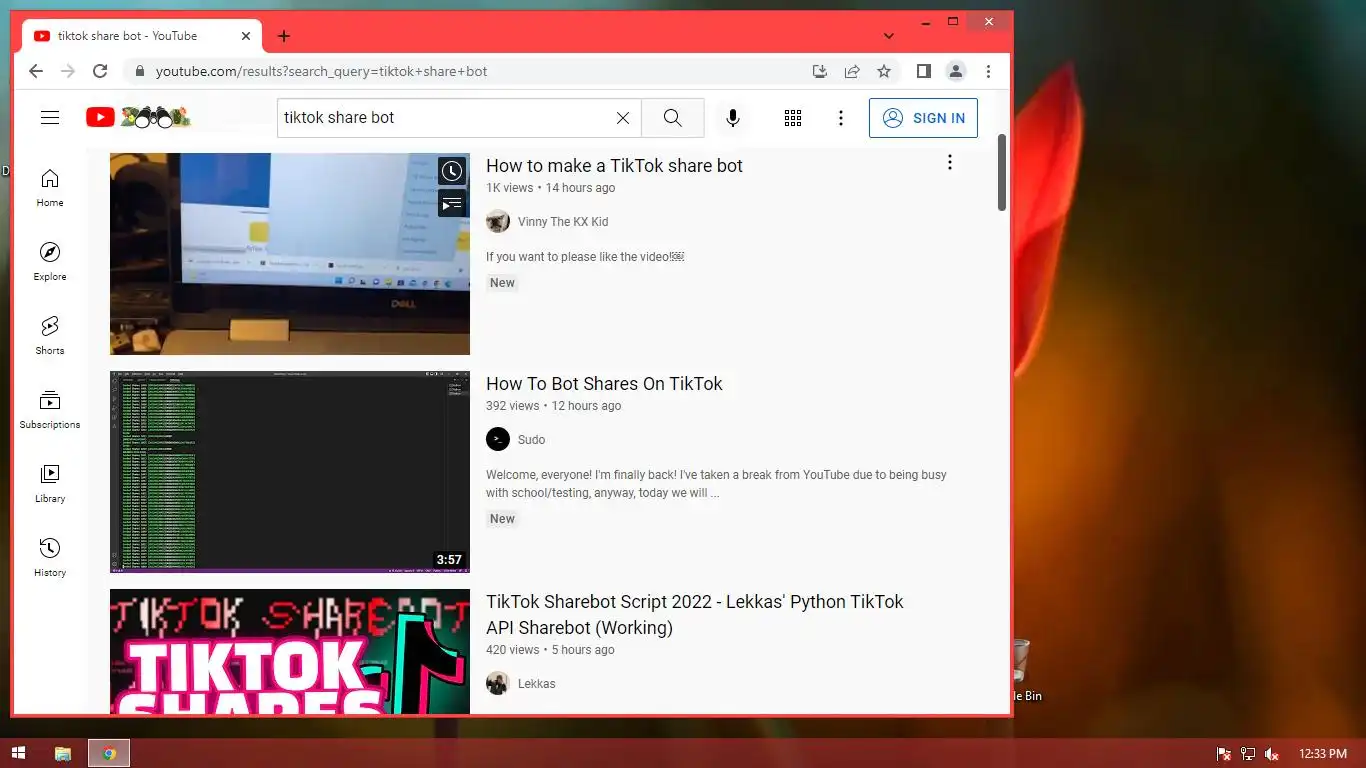Open Subscriptions in sidebar
The image size is (1366, 768).
50,410
